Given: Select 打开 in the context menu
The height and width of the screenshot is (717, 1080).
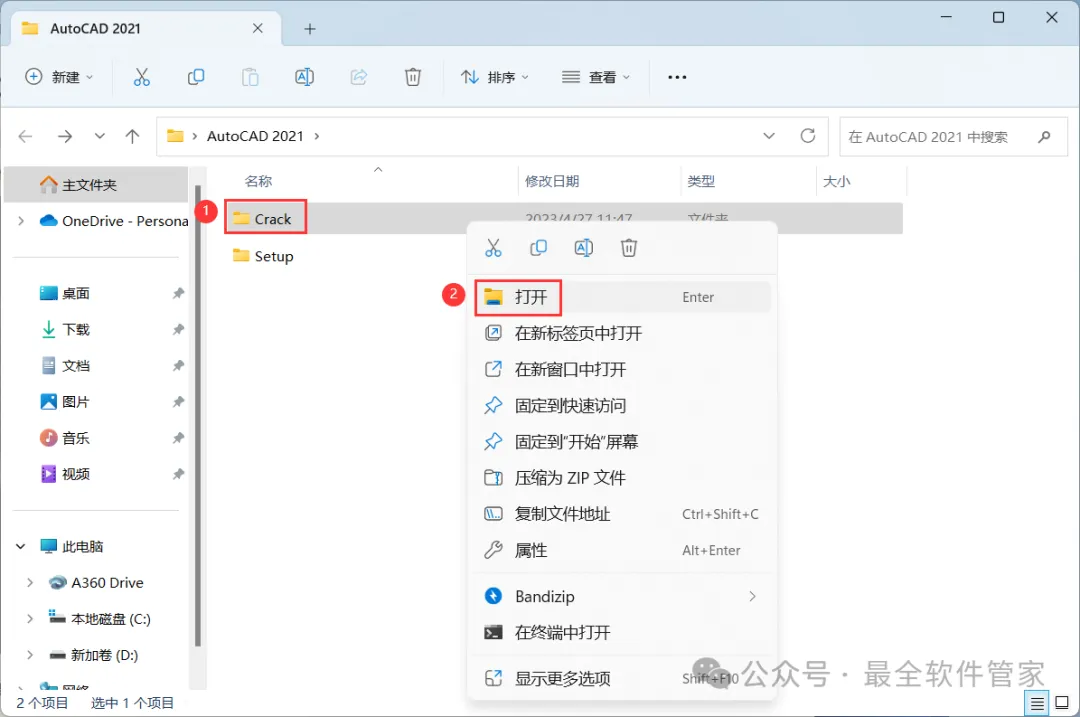Looking at the screenshot, I should (x=622, y=297).
